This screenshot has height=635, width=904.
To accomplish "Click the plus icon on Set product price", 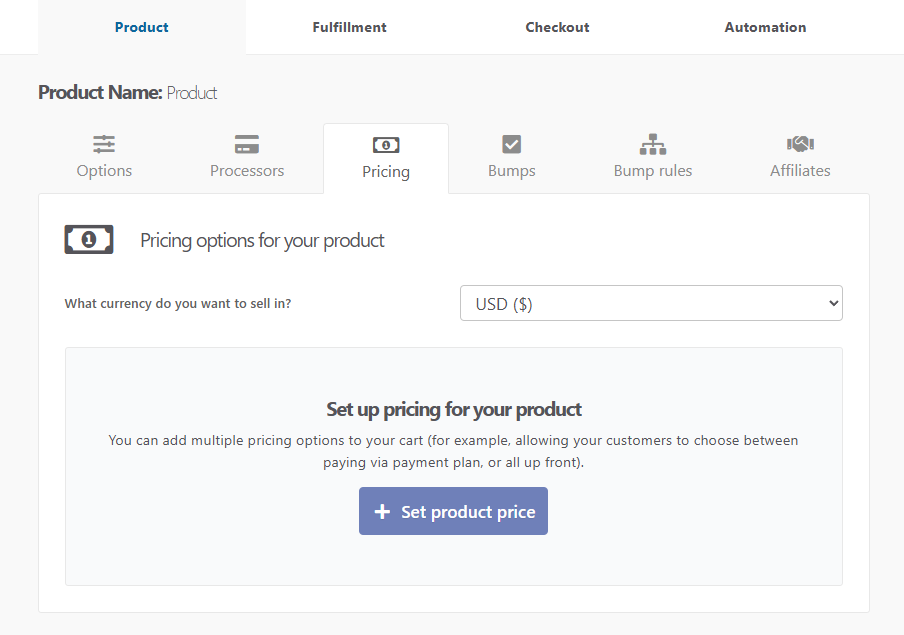I will 382,512.
